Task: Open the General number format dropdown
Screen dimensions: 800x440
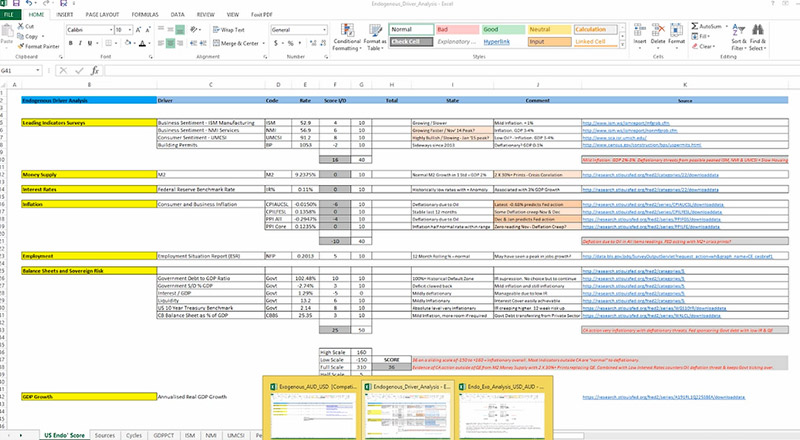Action: coord(324,30)
